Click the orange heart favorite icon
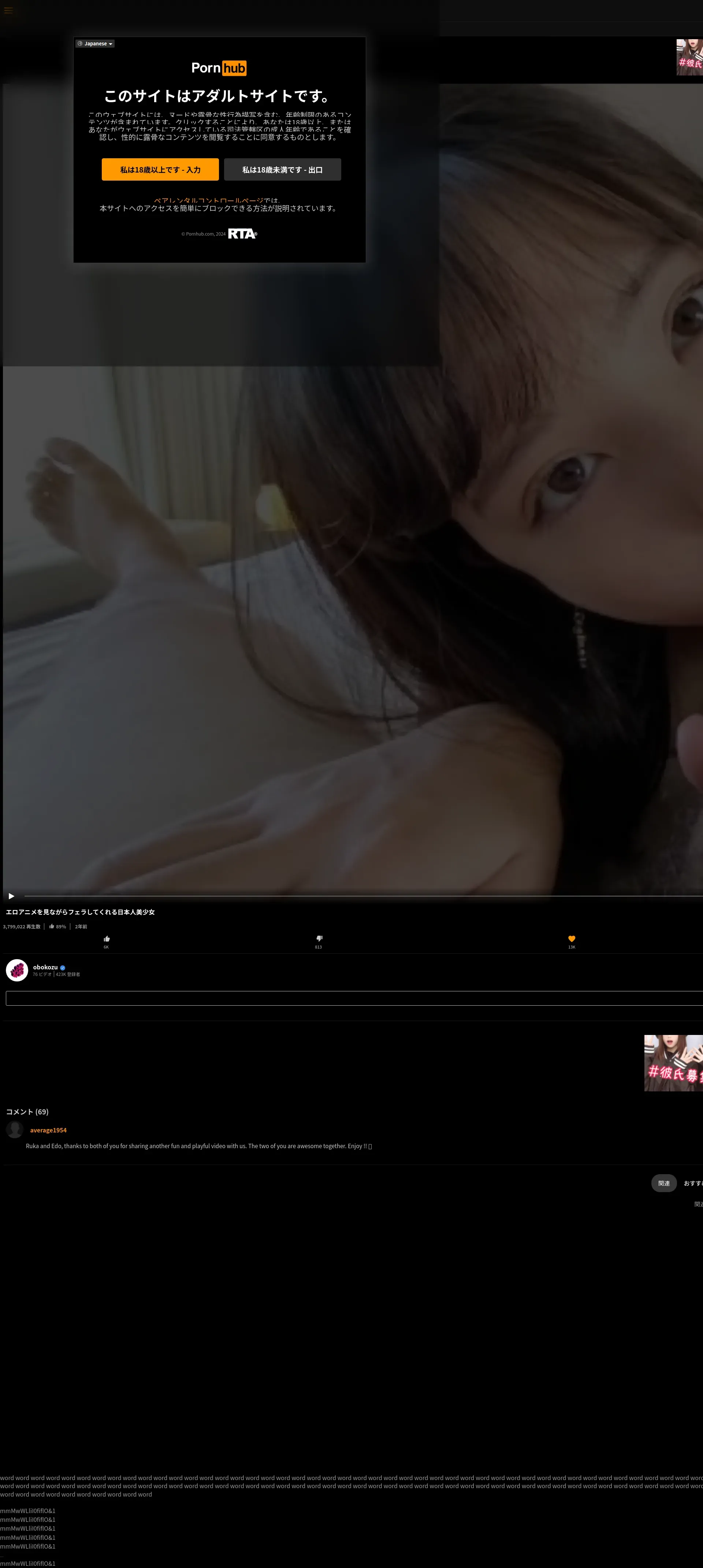Screen dimensions: 703x1568 [x=572, y=939]
